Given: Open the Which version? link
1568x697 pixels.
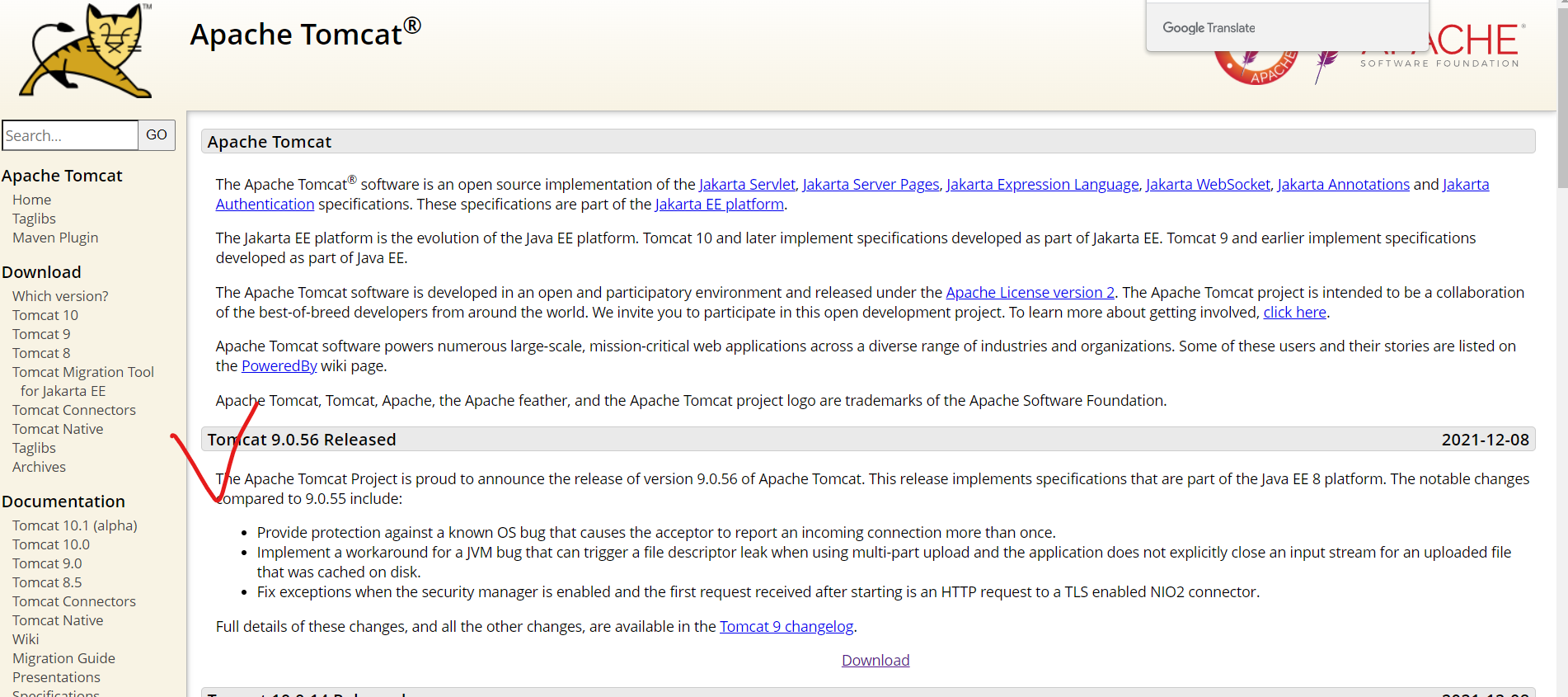Looking at the screenshot, I should pyautogui.click(x=60, y=296).
